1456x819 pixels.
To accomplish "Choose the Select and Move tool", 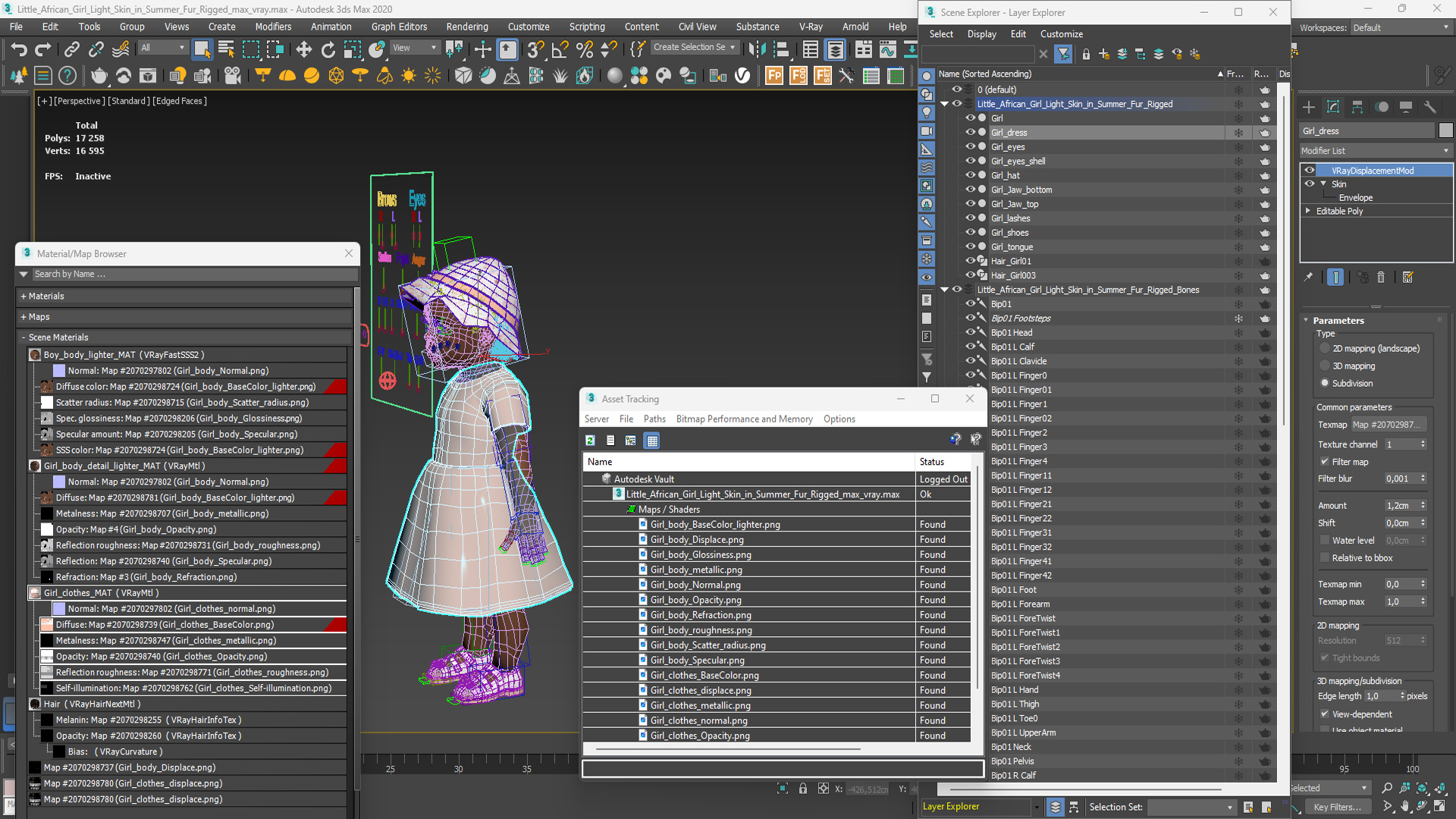I will point(303,50).
